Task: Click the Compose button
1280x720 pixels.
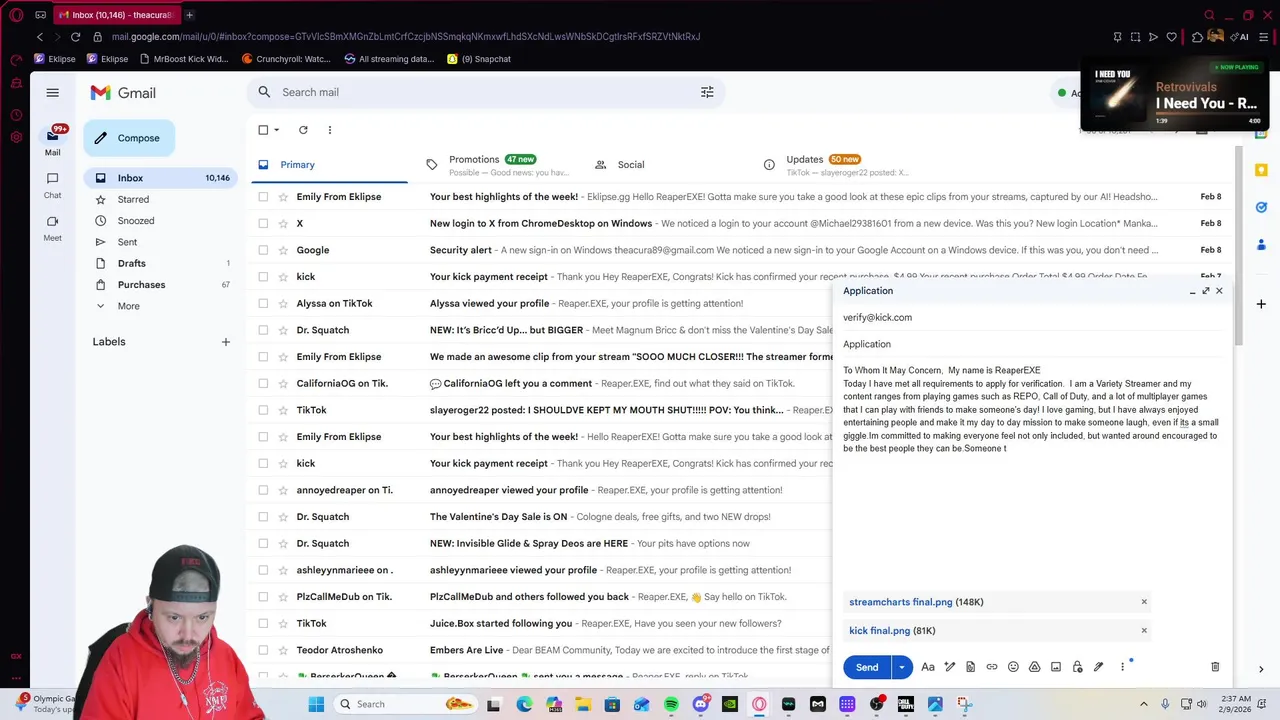Action: [129, 138]
